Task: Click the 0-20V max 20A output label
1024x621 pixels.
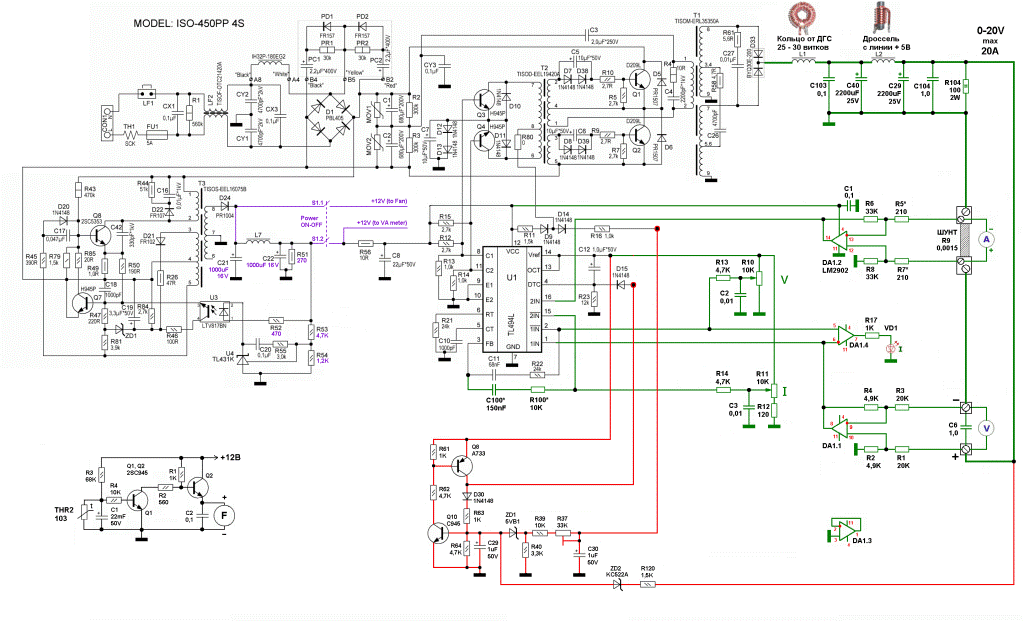Action: pos(990,40)
